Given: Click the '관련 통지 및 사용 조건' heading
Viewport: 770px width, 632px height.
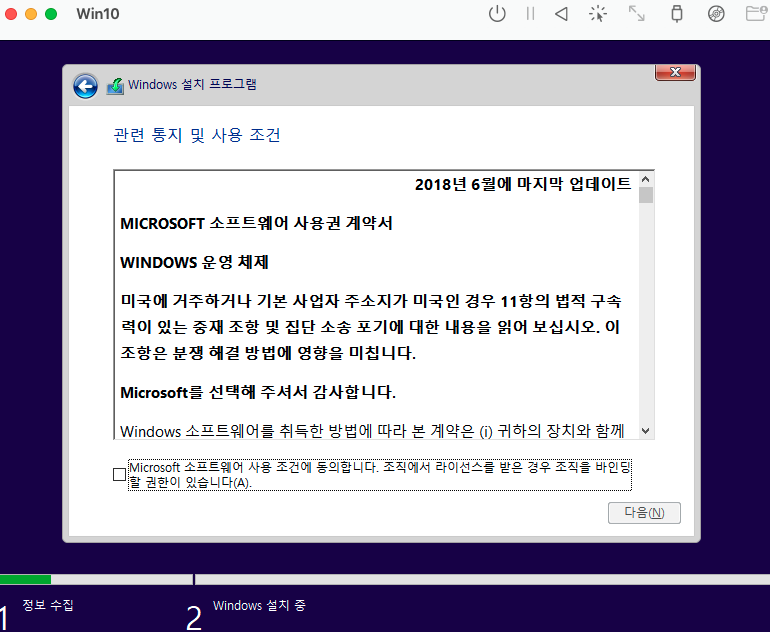Looking at the screenshot, I should tap(197, 135).
